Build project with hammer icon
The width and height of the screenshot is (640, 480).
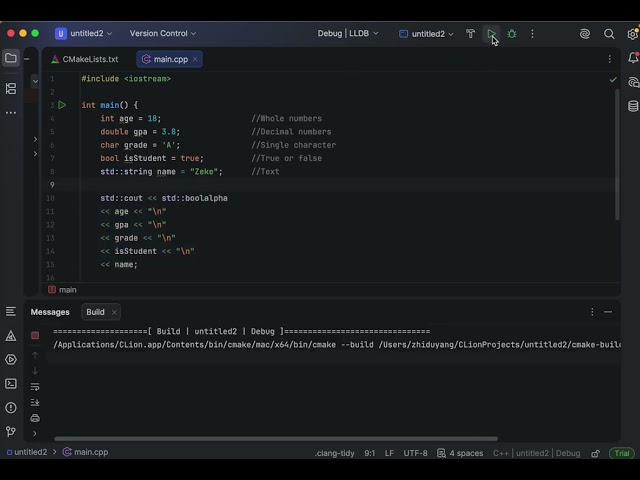pyautogui.click(x=471, y=34)
